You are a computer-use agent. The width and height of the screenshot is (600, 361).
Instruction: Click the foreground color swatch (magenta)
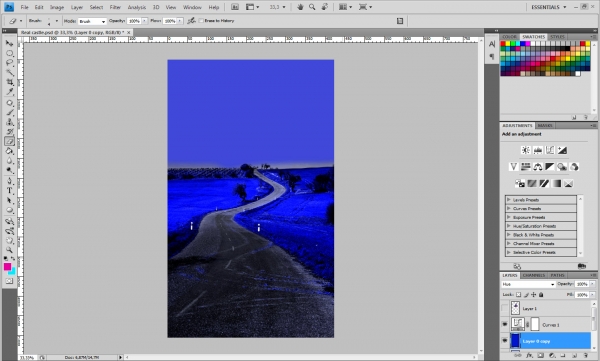[x=7, y=266]
